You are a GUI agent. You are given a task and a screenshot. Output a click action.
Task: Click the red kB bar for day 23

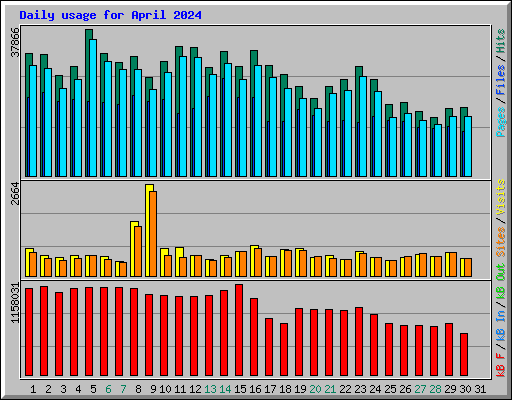pyautogui.click(x=359, y=342)
